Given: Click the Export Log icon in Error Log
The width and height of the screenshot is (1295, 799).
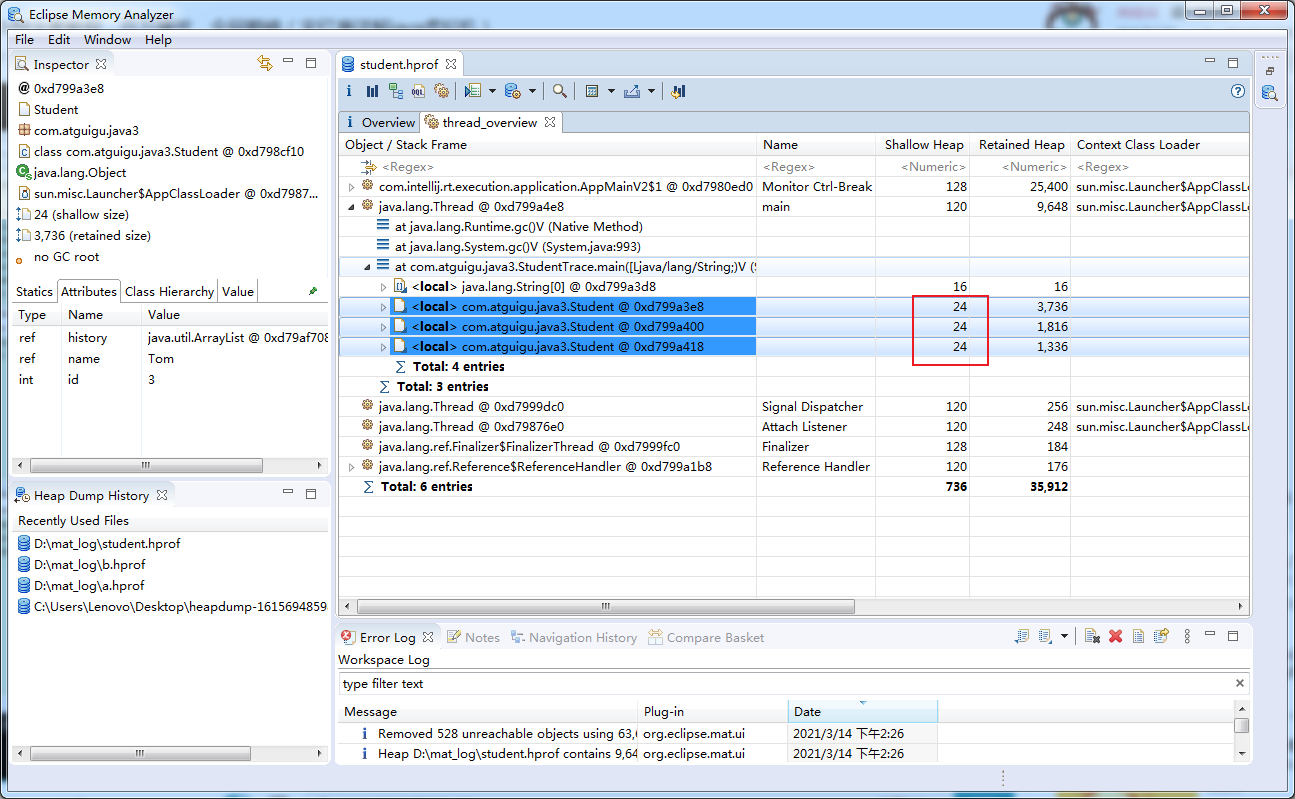Looking at the screenshot, I should [x=1021, y=636].
